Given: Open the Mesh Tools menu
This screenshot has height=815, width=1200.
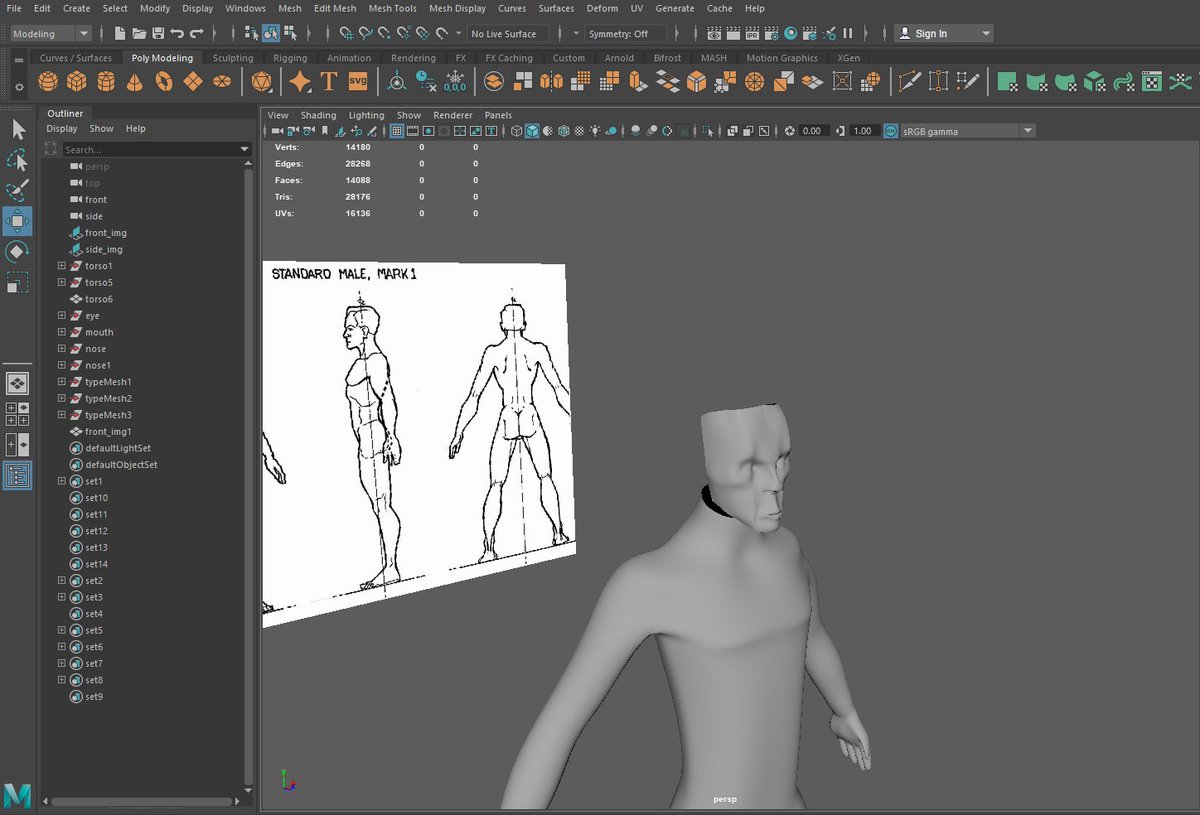Looking at the screenshot, I should [392, 8].
